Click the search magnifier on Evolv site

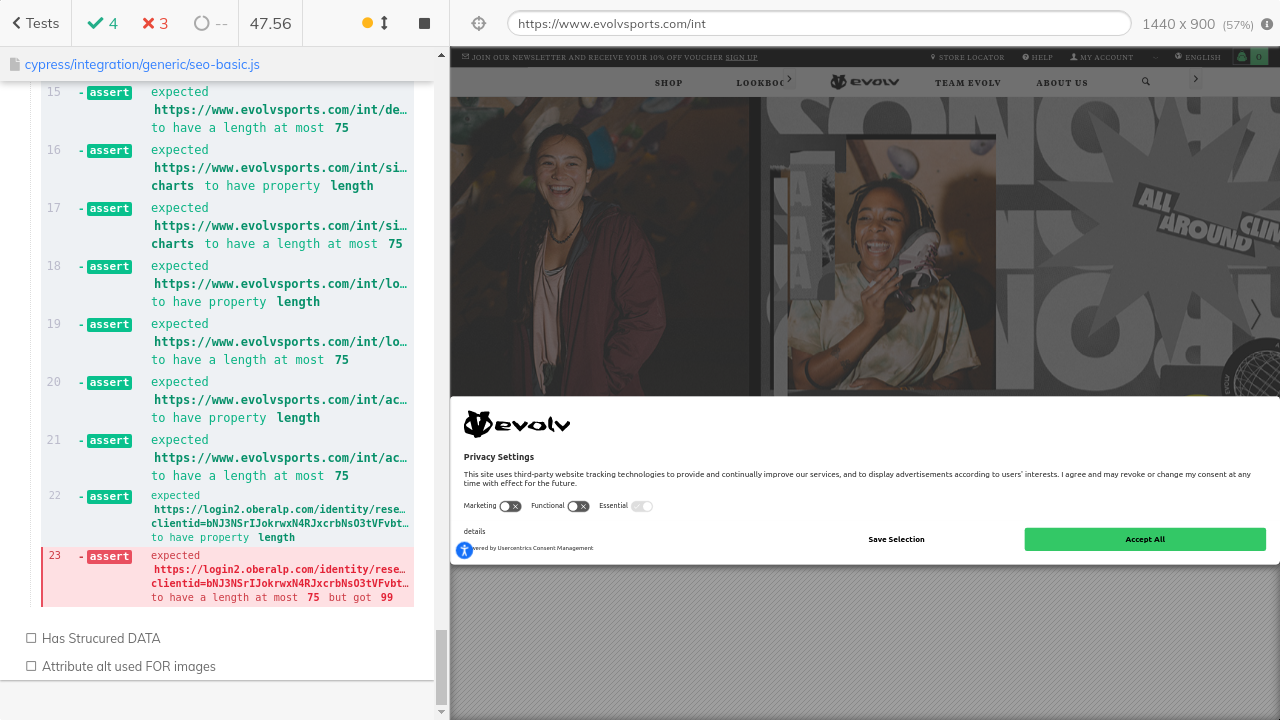1146,82
